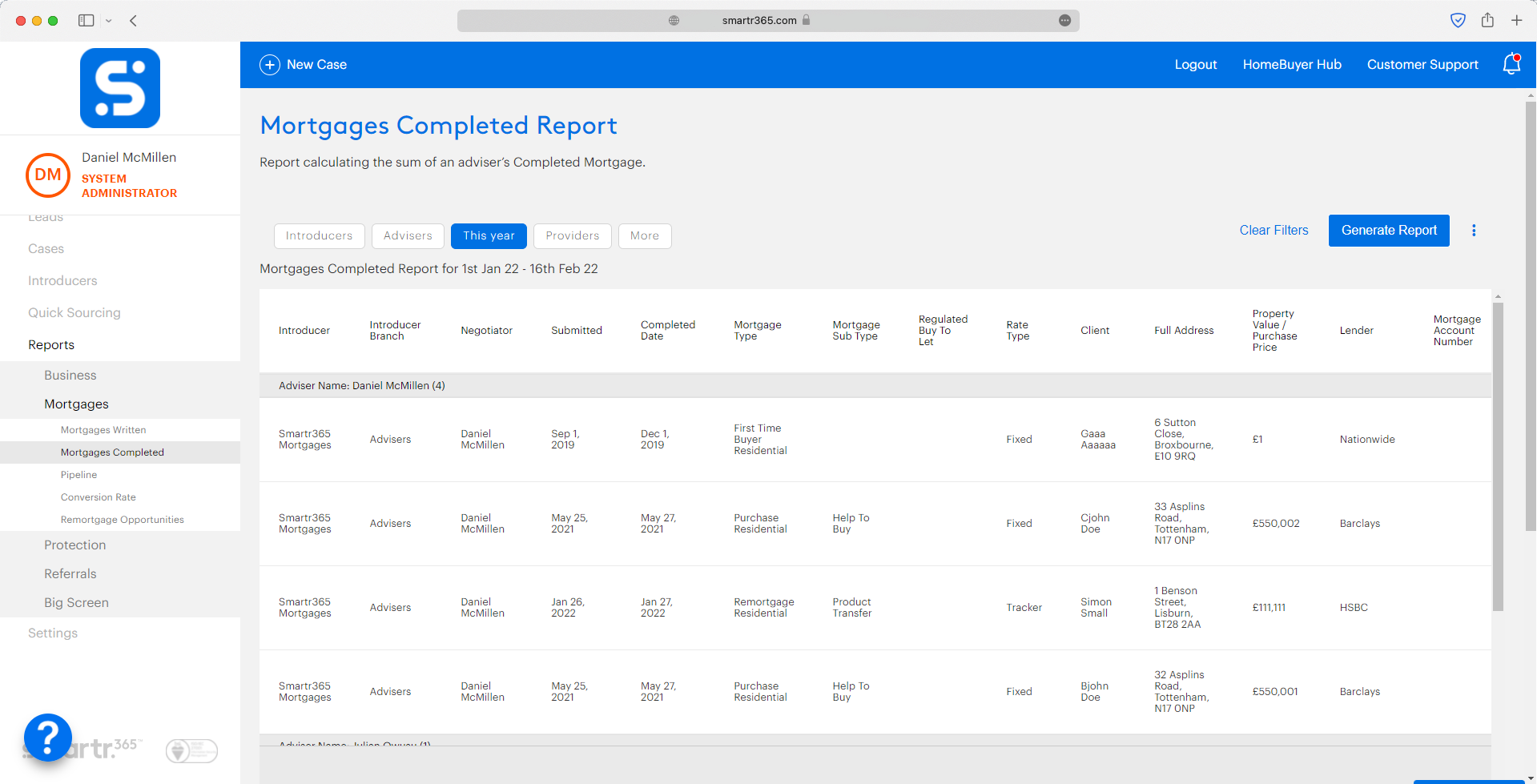Open the Advisers filter
This screenshot has width=1537, height=784.
(x=408, y=236)
